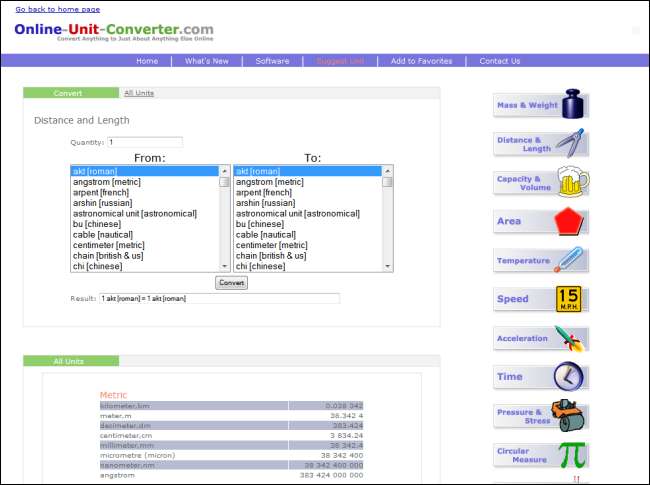Viewport: 650px width, 485px height.
Task: Follow the Go back to home page link
Action: tap(58, 9)
